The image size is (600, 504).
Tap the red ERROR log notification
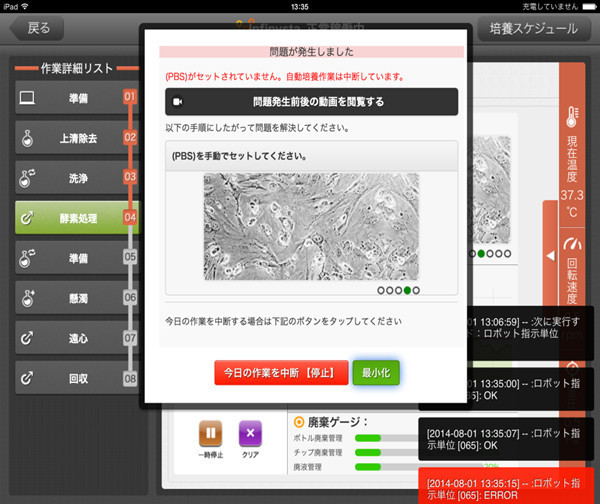(506, 486)
